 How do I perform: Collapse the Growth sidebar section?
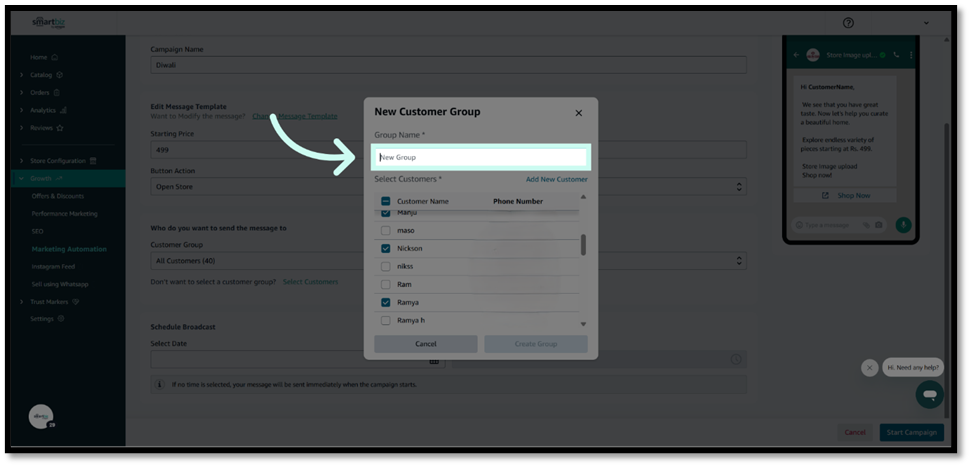click(x=22, y=178)
